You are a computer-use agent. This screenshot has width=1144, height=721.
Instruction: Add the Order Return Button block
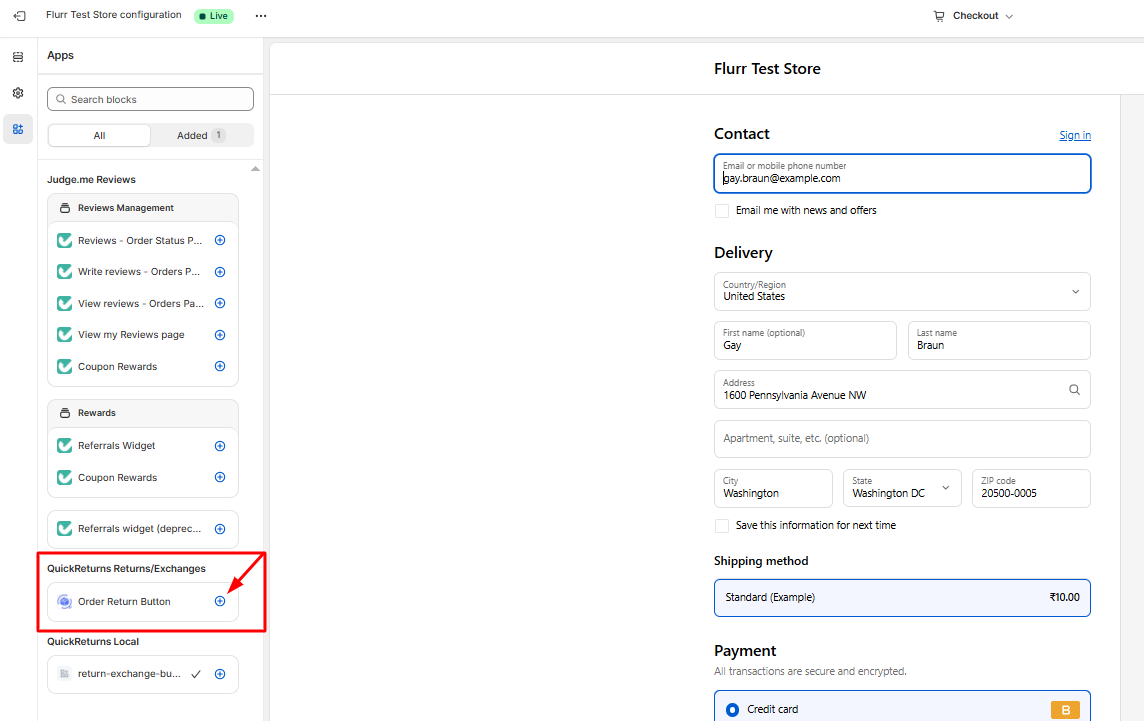pyautogui.click(x=220, y=601)
